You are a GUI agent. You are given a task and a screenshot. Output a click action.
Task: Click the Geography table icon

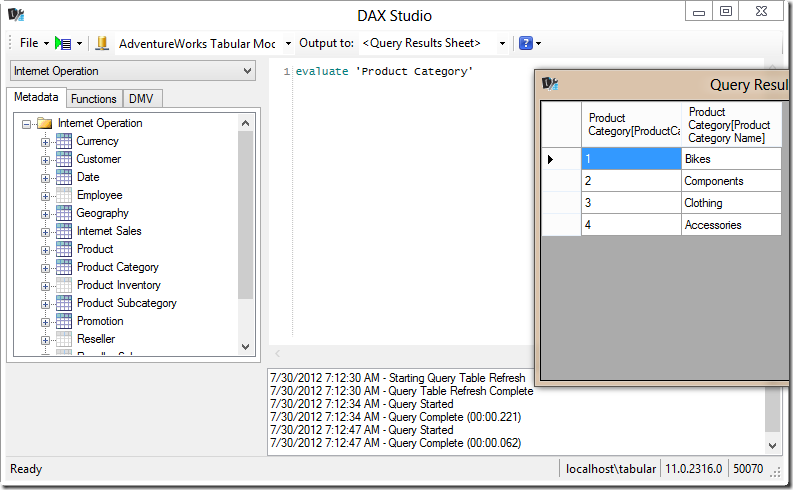click(64, 213)
